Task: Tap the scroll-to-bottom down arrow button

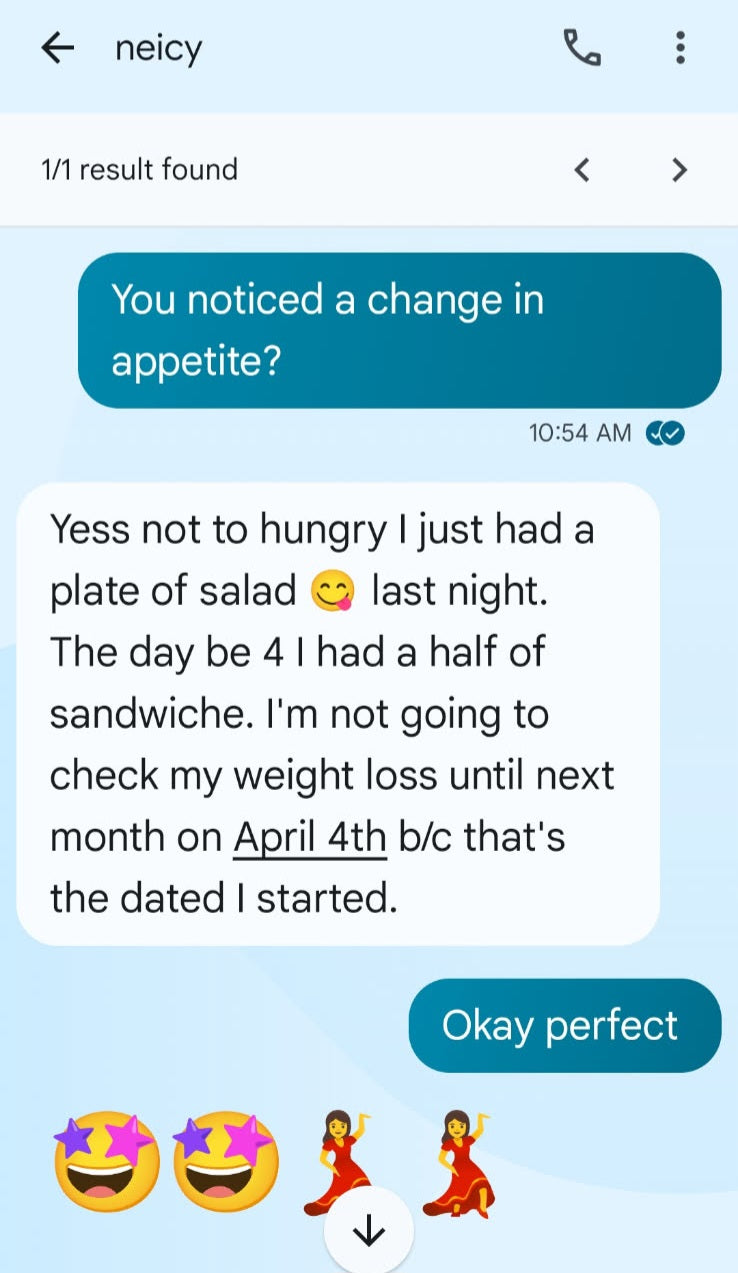Action: [369, 1232]
